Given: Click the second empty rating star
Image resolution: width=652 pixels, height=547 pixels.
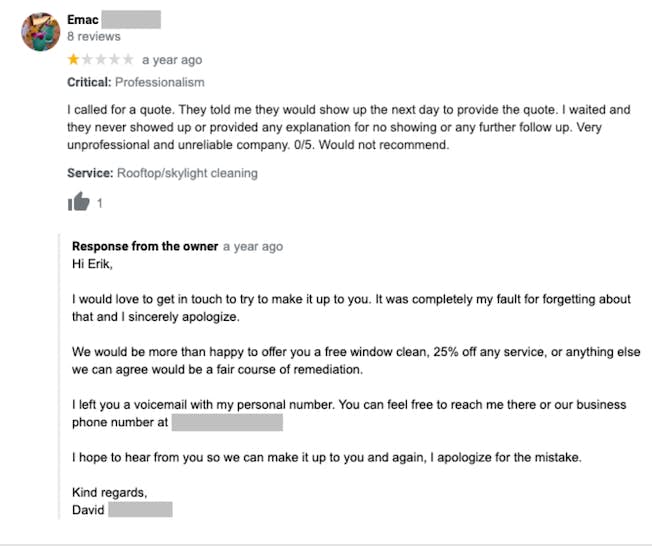Looking at the screenshot, I should click(86, 60).
